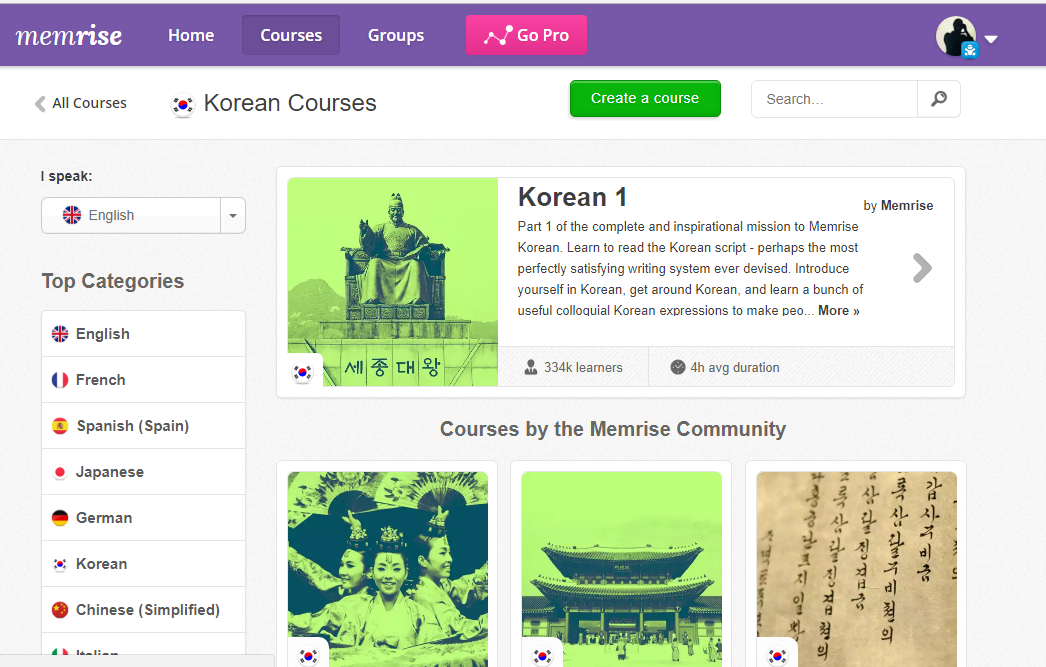Select the French category

[x=143, y=380]
